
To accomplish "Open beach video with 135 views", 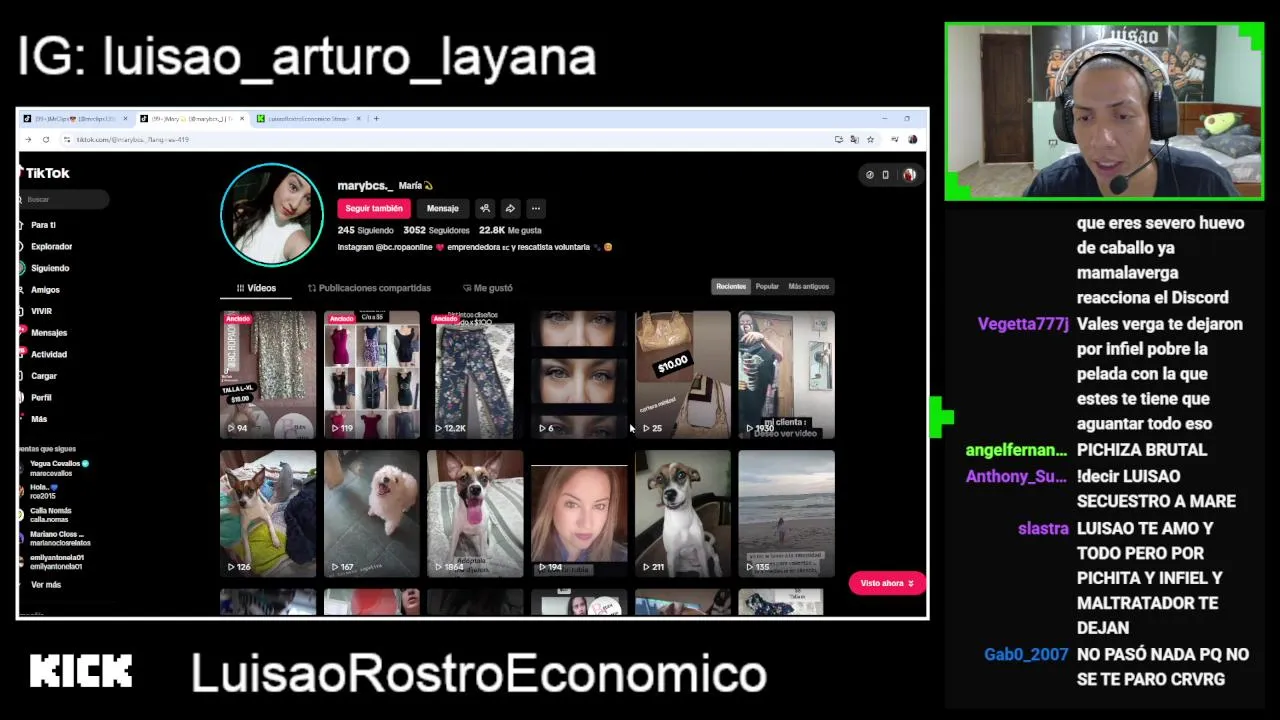I will (x=786, y=514).
